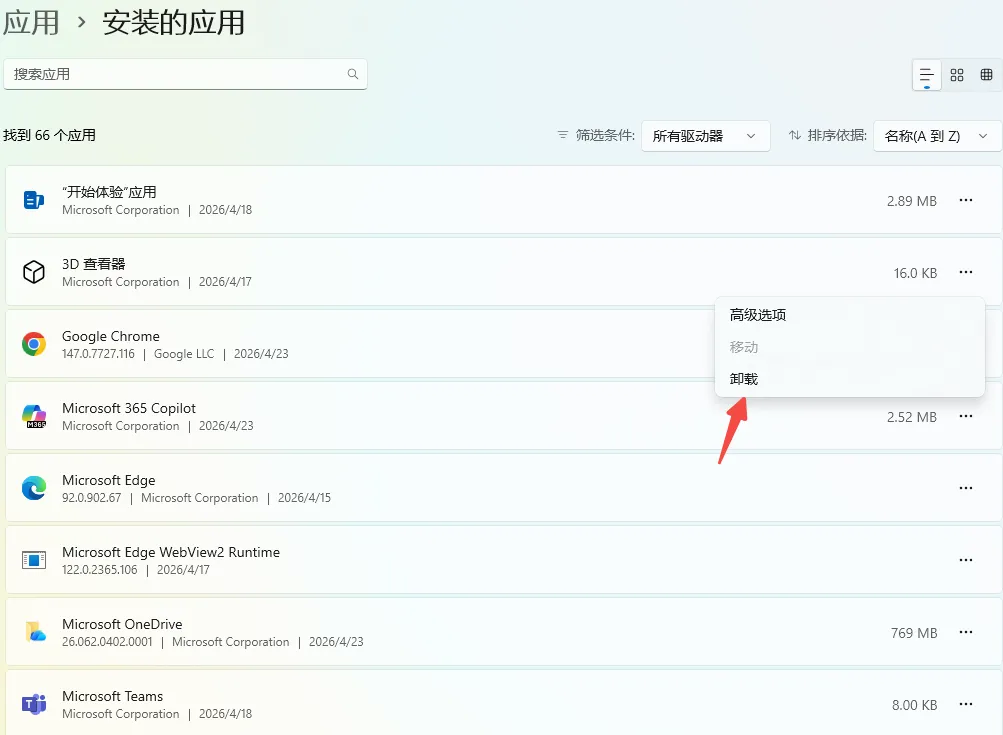Select the Google Chrome app name
This screenshot has height=735, width=1003.
coord(111,336)
